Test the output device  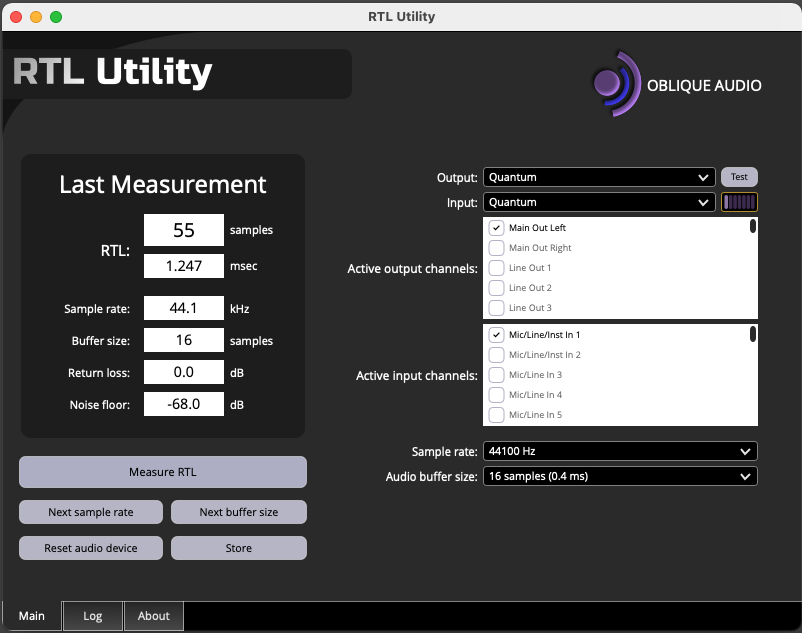point(739,177)
